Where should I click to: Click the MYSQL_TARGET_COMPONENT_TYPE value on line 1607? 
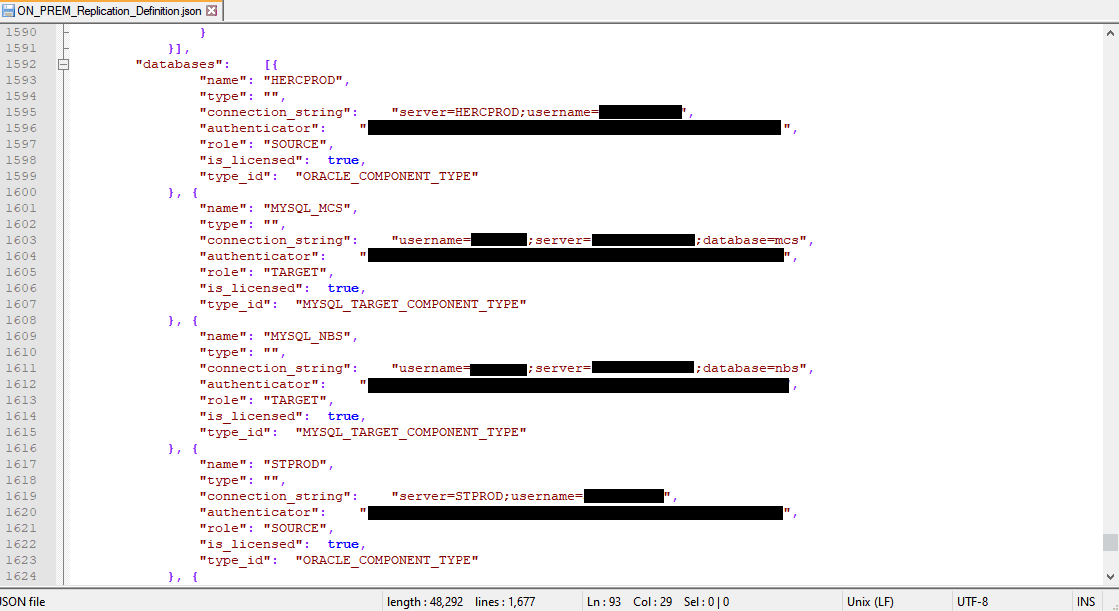pyautogui.click(x=411, y=304)
